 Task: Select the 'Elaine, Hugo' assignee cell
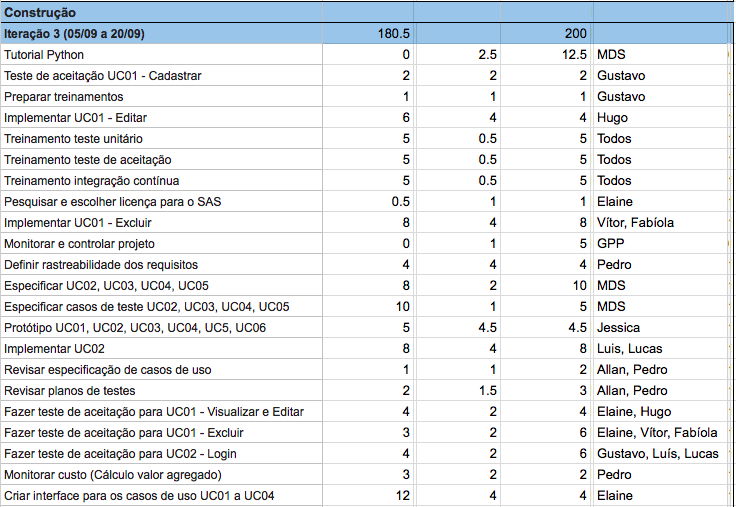pos(660,412)
